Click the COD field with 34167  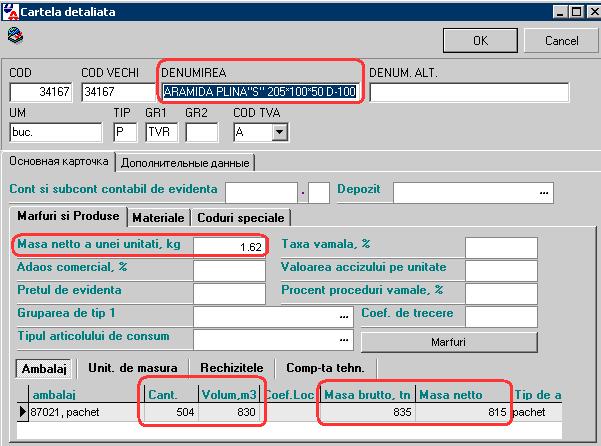(x=41, y=92)
